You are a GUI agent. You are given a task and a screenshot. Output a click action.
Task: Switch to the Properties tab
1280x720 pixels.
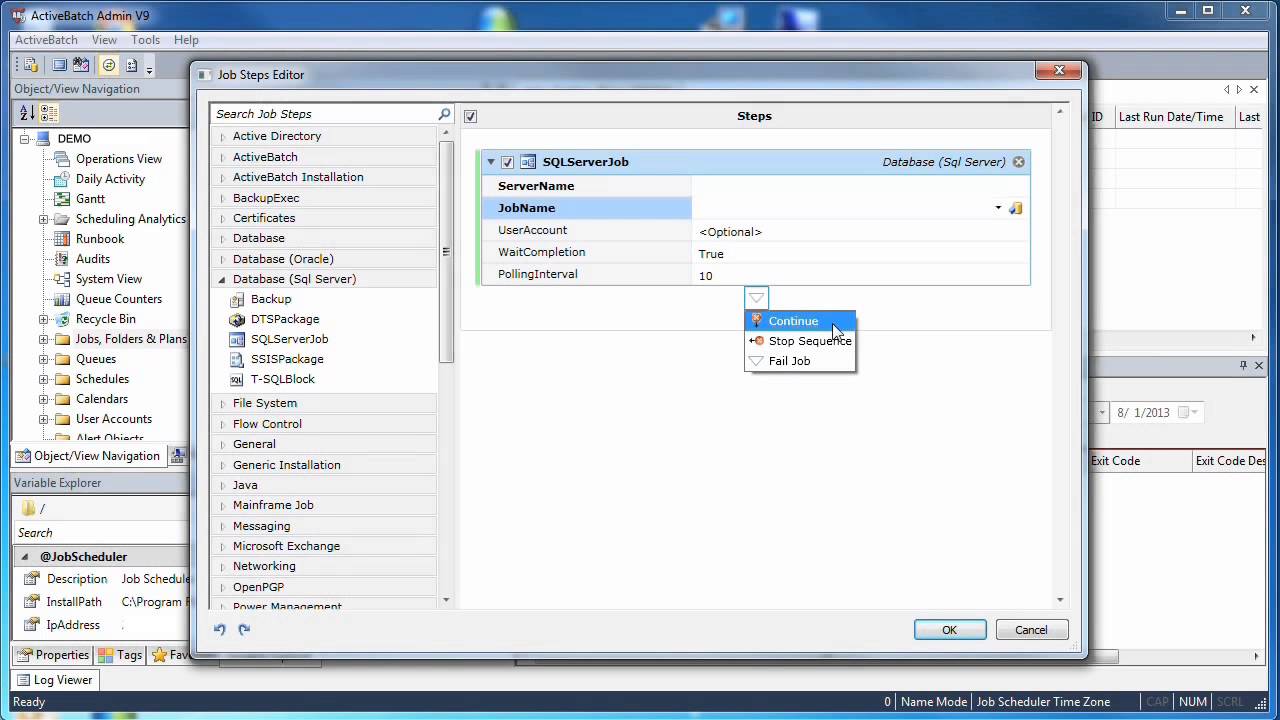coord(53,655)
